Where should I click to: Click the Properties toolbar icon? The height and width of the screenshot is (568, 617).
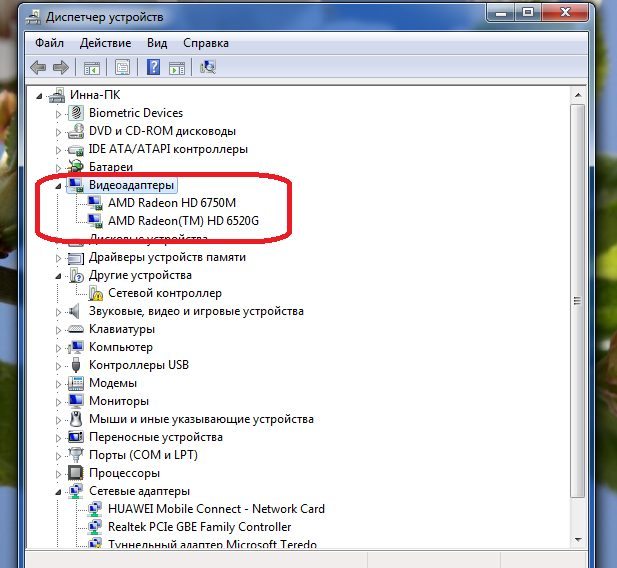click(x=122, y=67)
